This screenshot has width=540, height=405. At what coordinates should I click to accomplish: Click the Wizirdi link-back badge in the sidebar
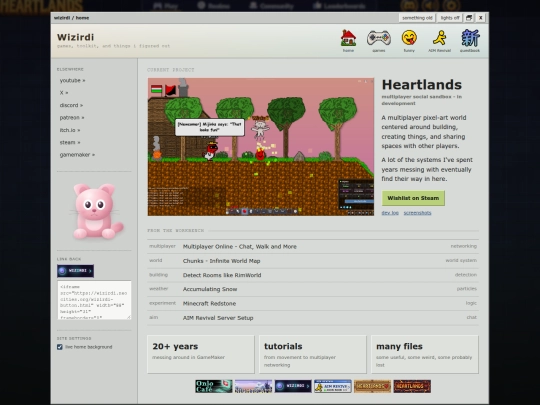(x=75, y=271)
